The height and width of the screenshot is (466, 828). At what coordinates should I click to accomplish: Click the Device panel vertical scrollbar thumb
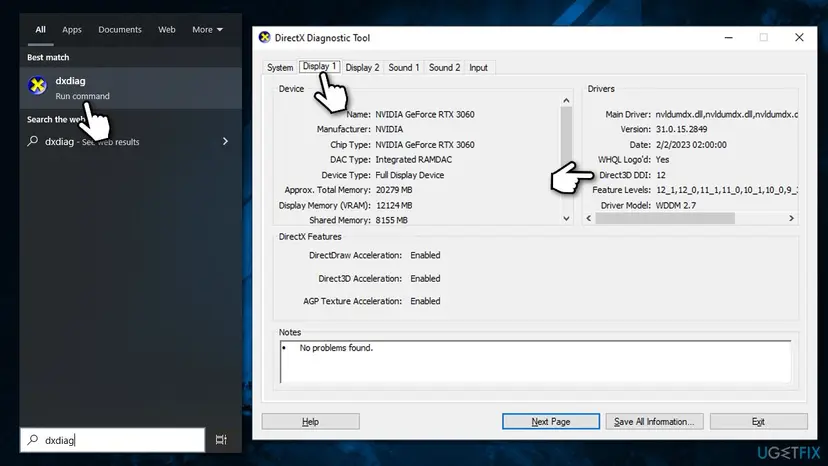[x=566, y=136]
